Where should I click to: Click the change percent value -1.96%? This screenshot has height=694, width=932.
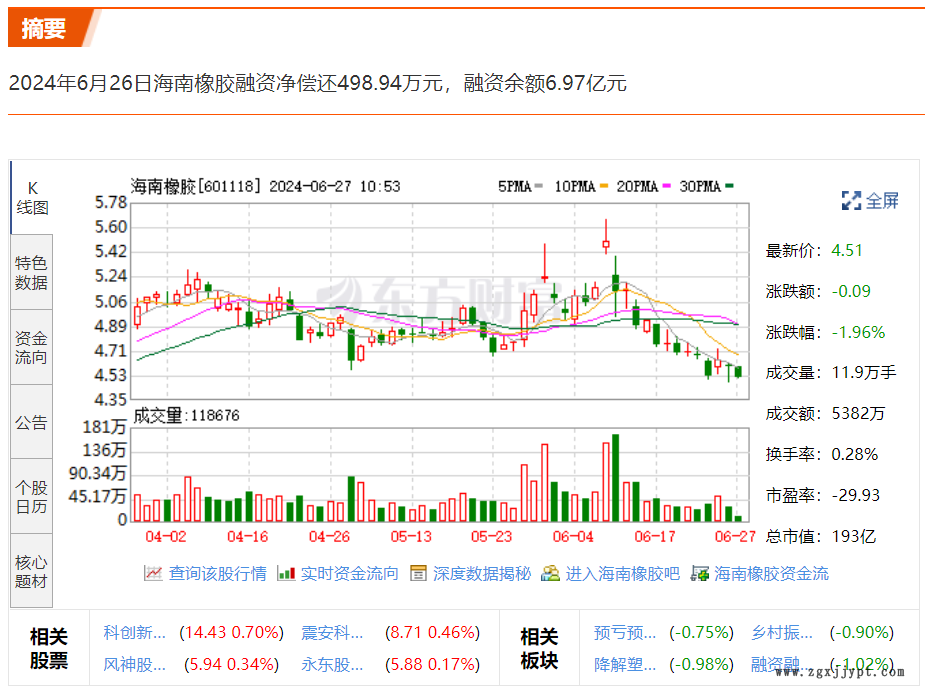pos(858,332)
